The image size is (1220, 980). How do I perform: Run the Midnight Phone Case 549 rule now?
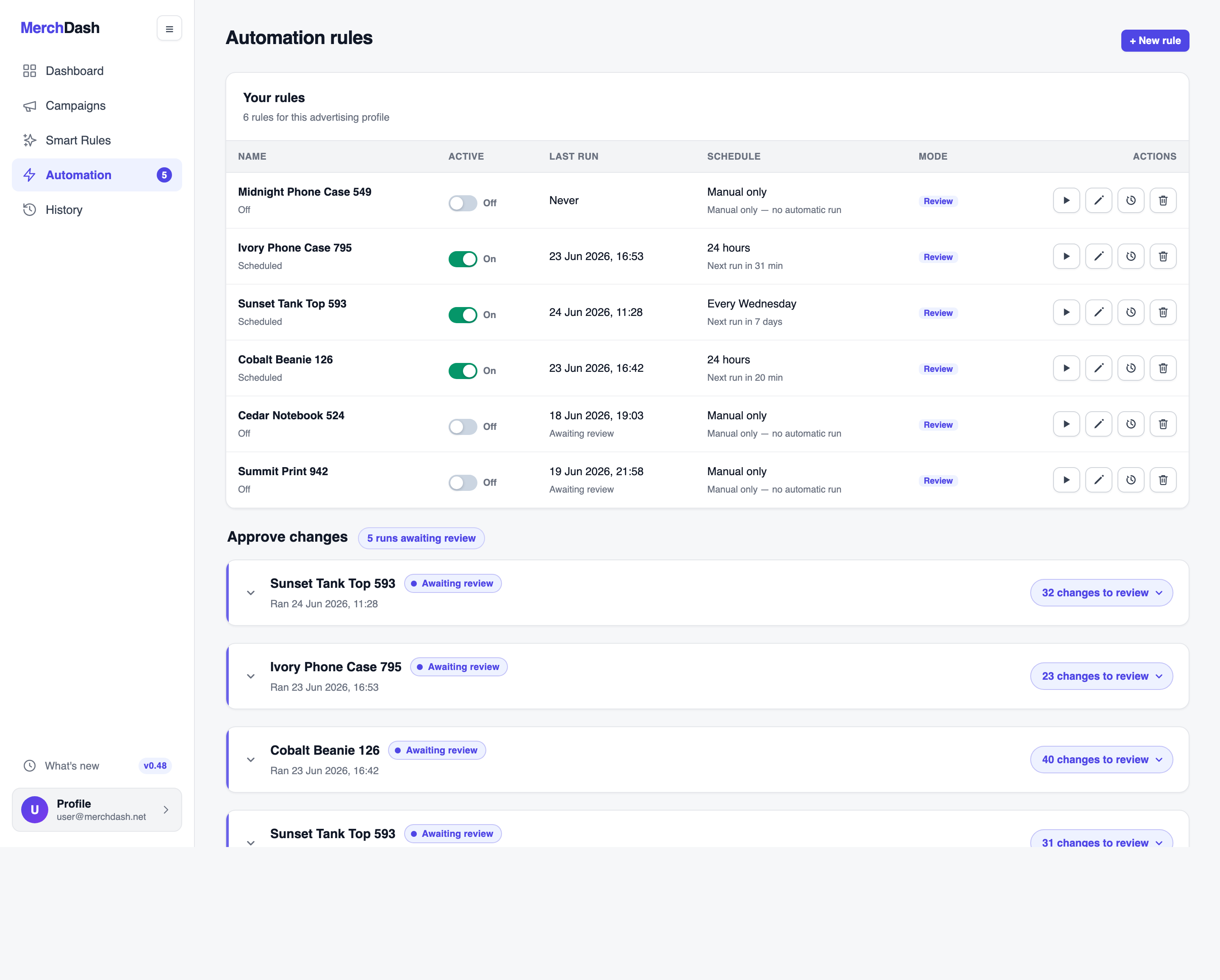tap(1066, 200)
